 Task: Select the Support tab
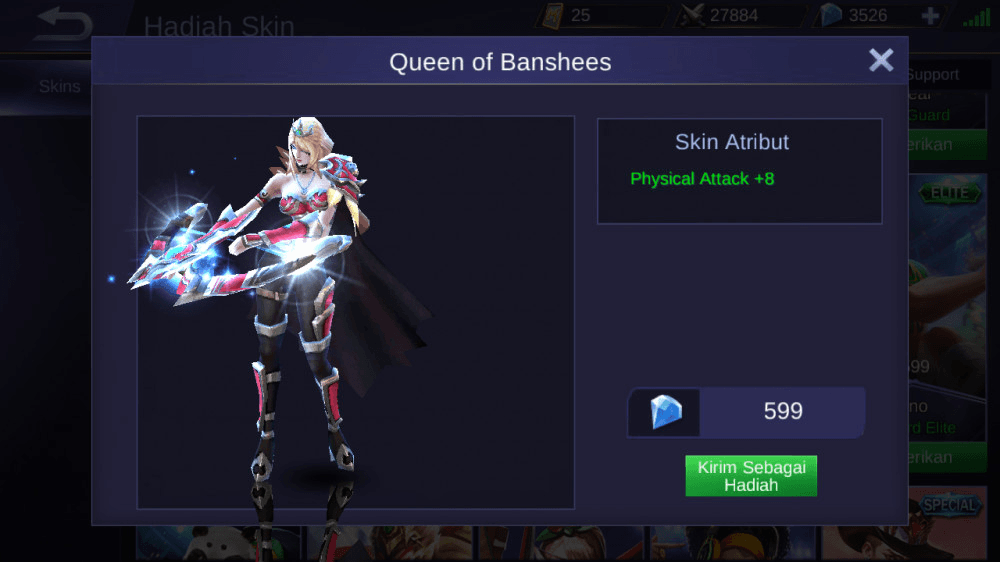[x=933, y=75]
